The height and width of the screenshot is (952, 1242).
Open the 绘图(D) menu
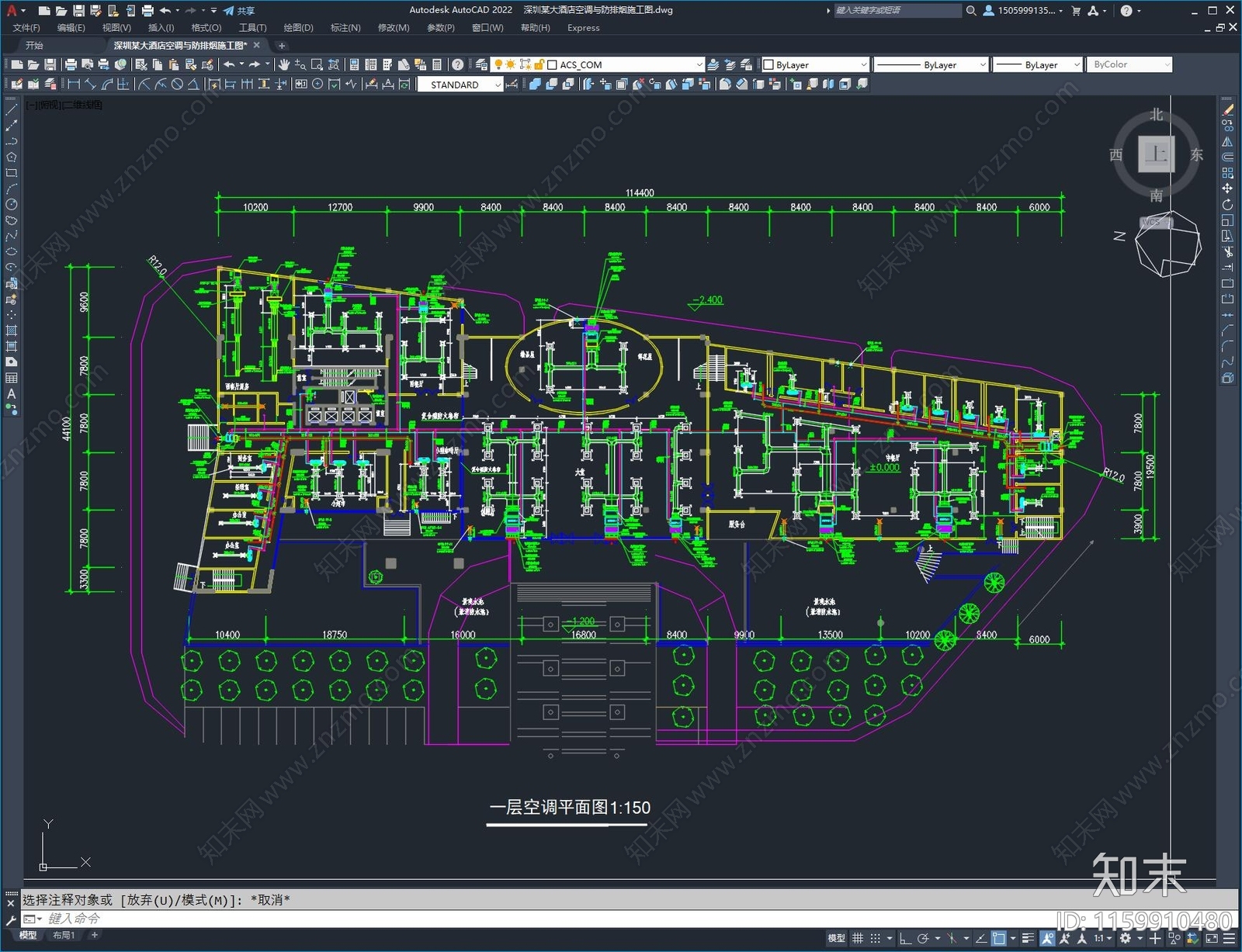pos(298,28)
